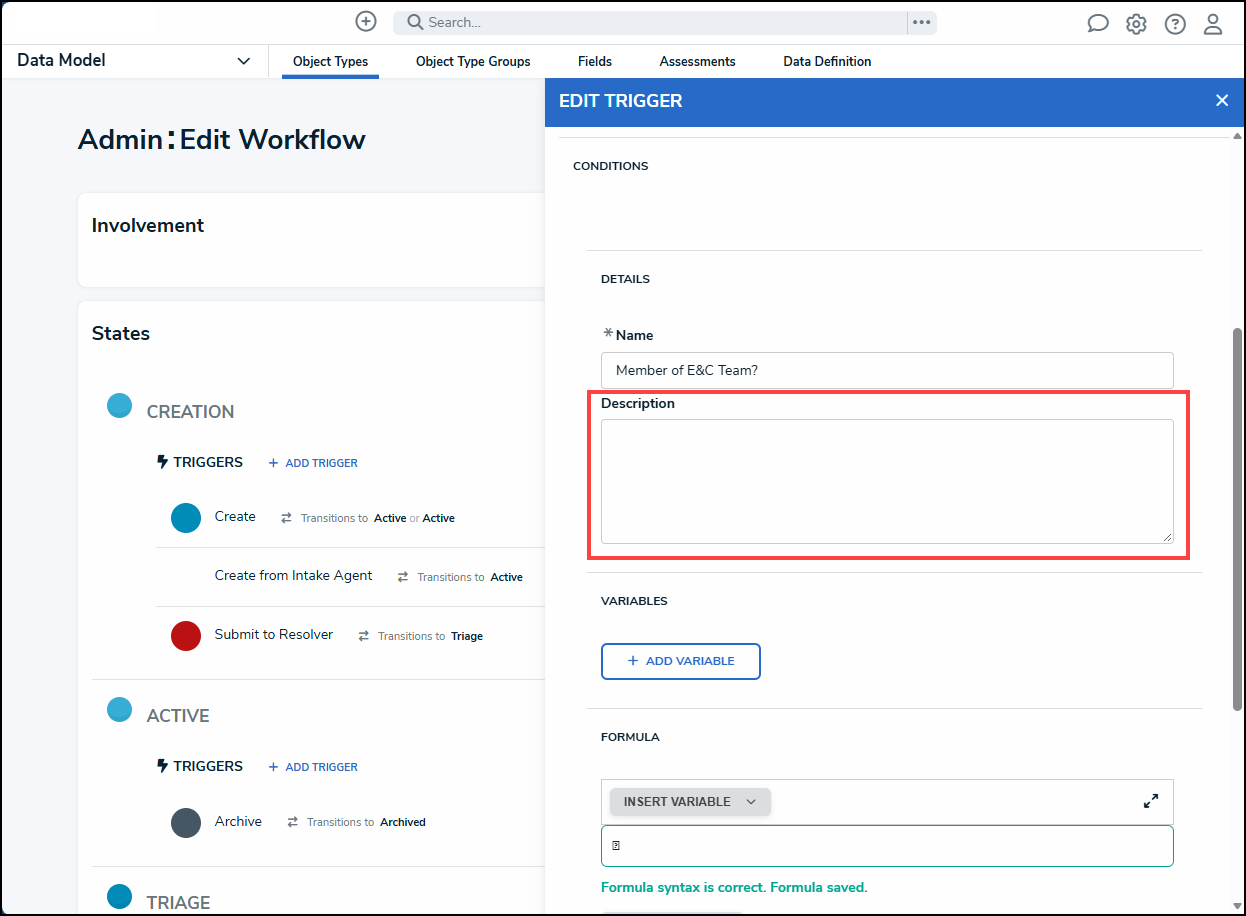Switch to the Fields tab
The width and height of the screenshot is (1246, 916).
pyautogui.click(x=595, y=61)
